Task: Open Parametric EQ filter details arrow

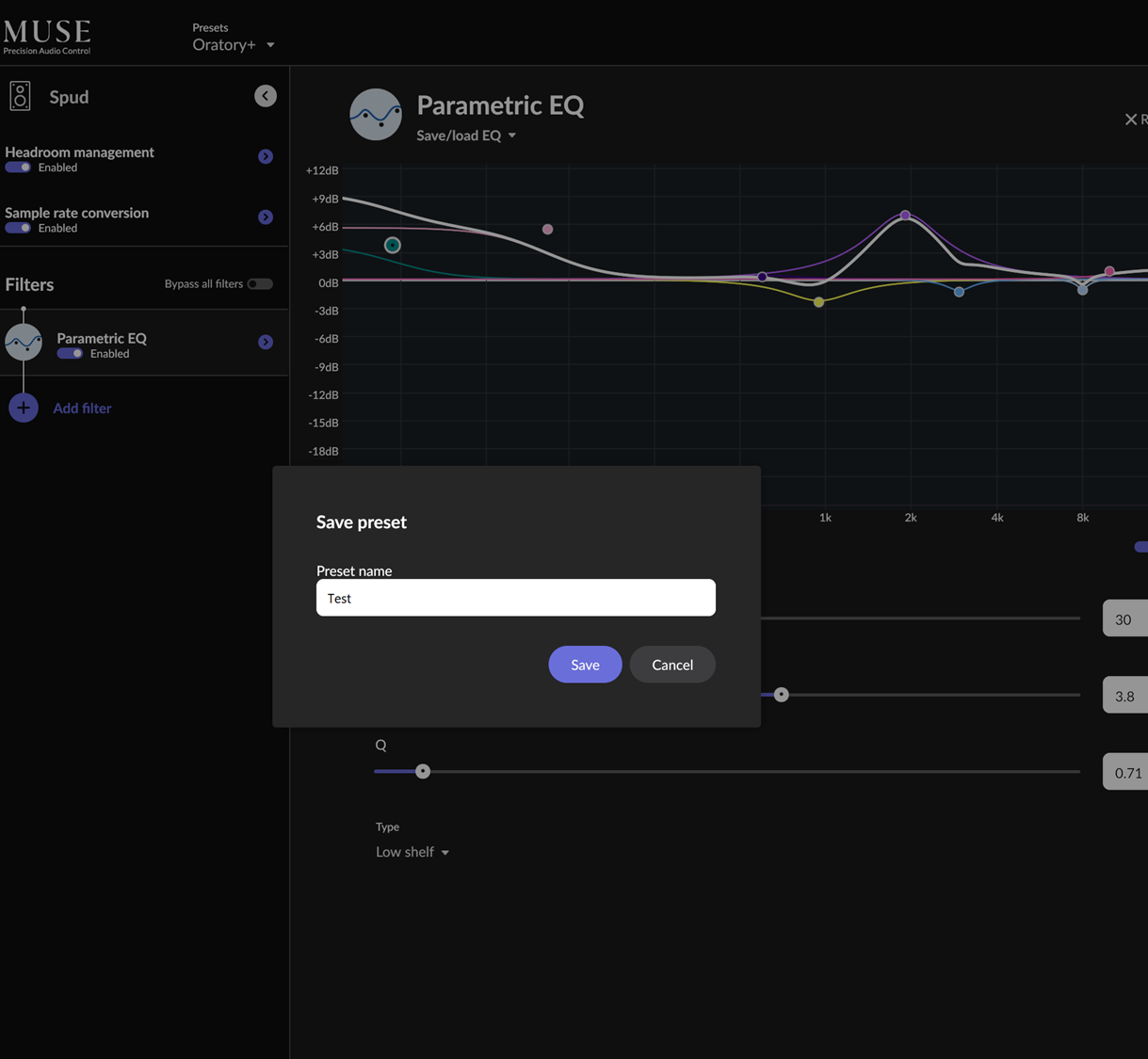Action: (266, 343)
